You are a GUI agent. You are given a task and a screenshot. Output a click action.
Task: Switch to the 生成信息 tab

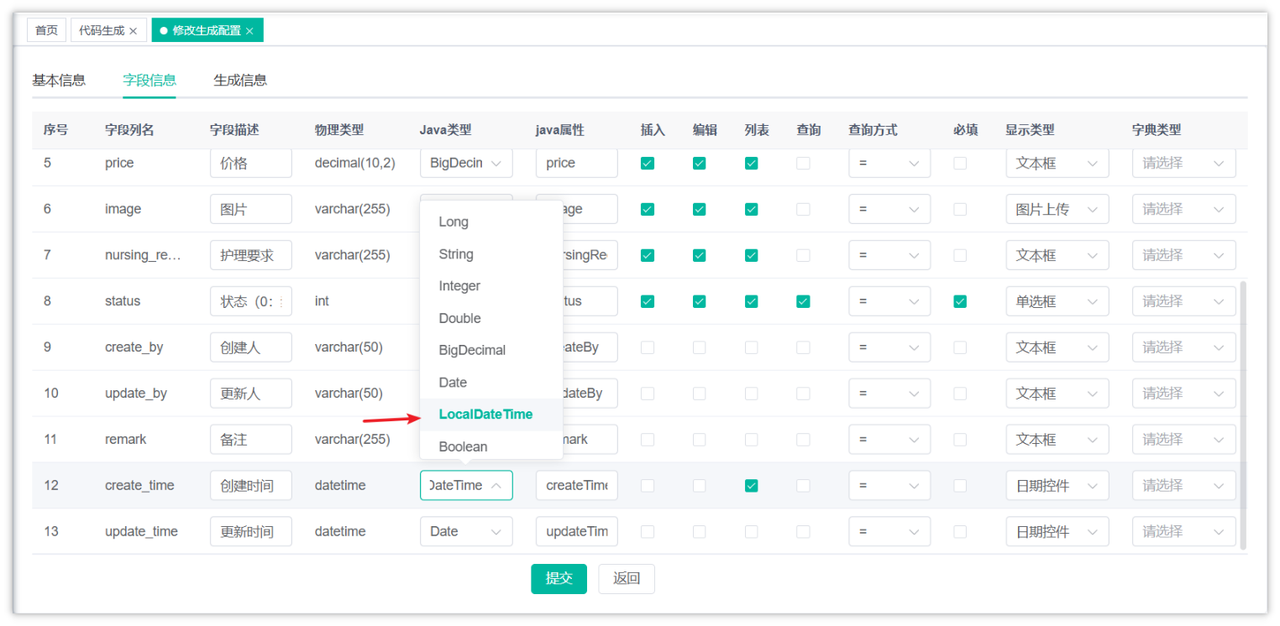pyautogui.click(x=240, y=80)
